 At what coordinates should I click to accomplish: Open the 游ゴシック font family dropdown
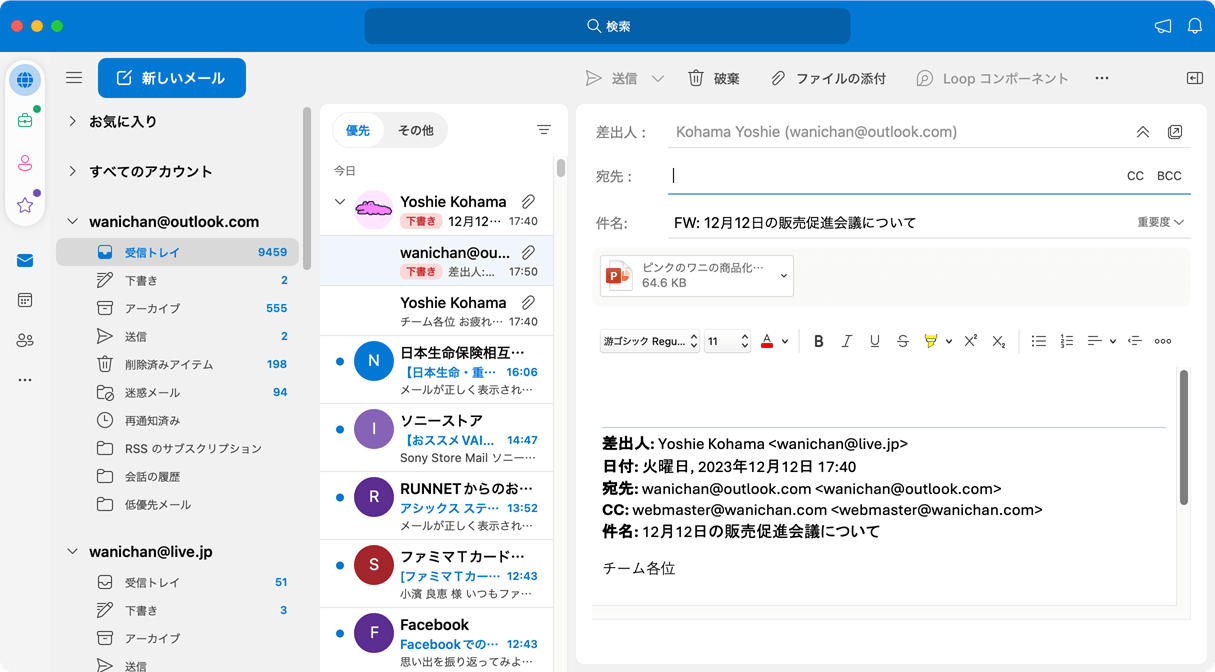coord(650,342)
